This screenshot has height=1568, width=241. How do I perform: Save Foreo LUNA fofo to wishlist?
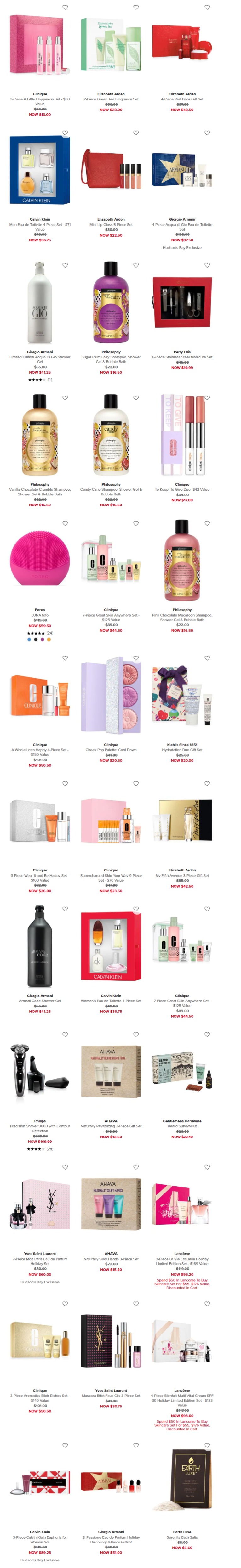tap(65, 523)
